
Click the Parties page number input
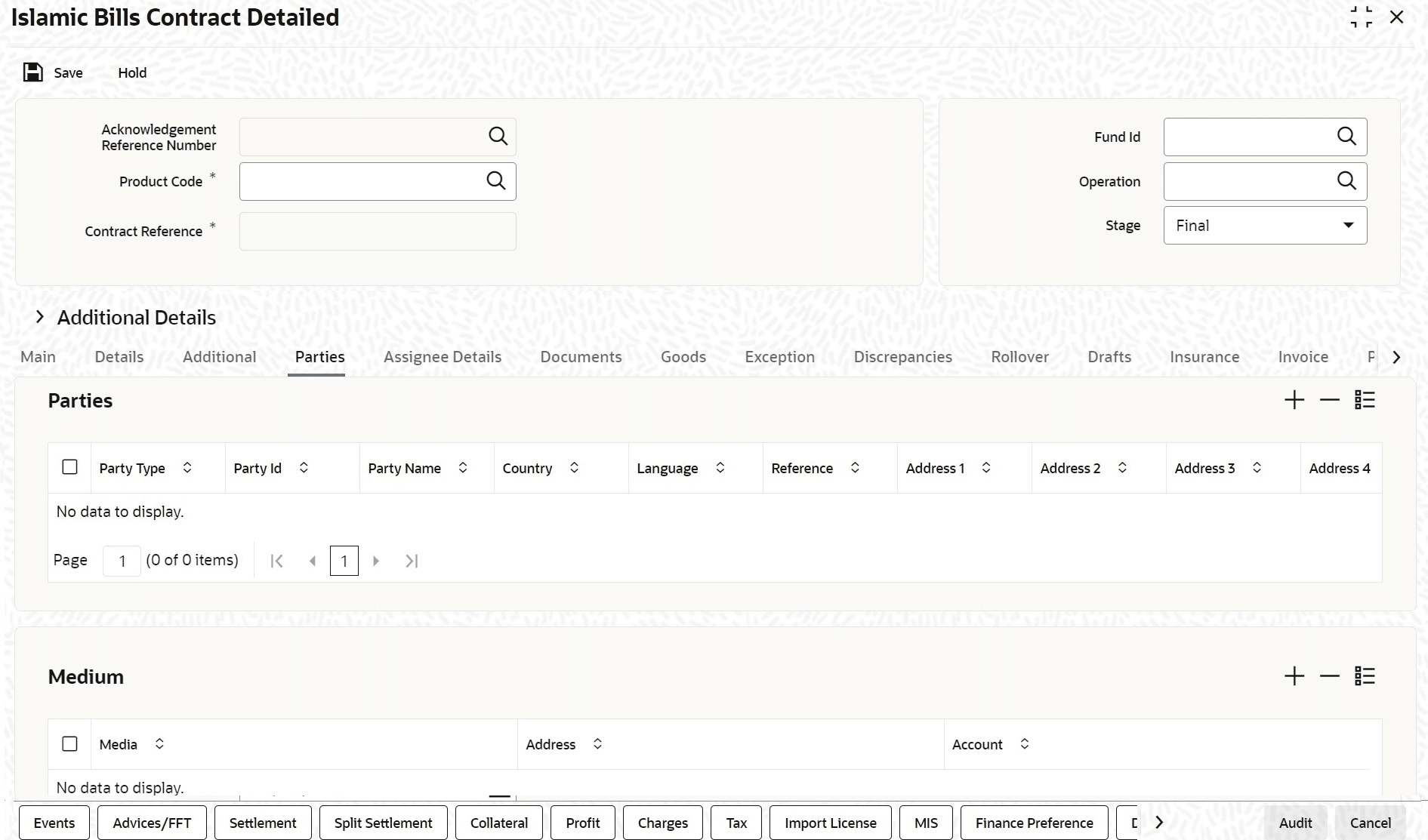coord(122,561)
